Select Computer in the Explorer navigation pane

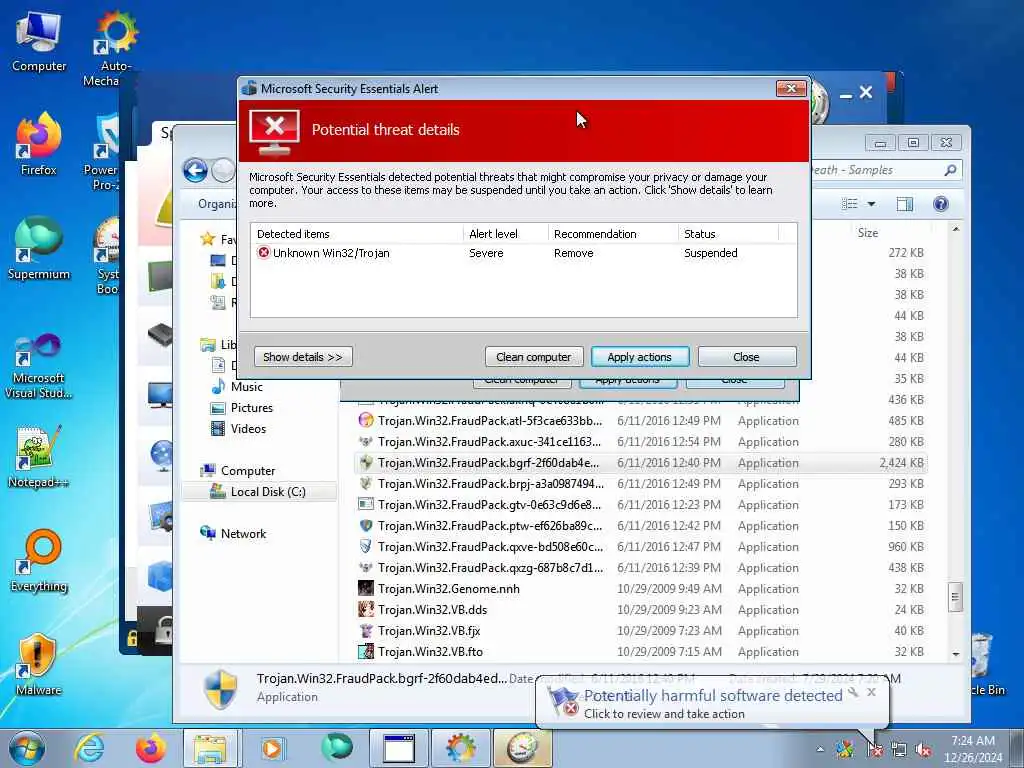[x=238, y=470]
